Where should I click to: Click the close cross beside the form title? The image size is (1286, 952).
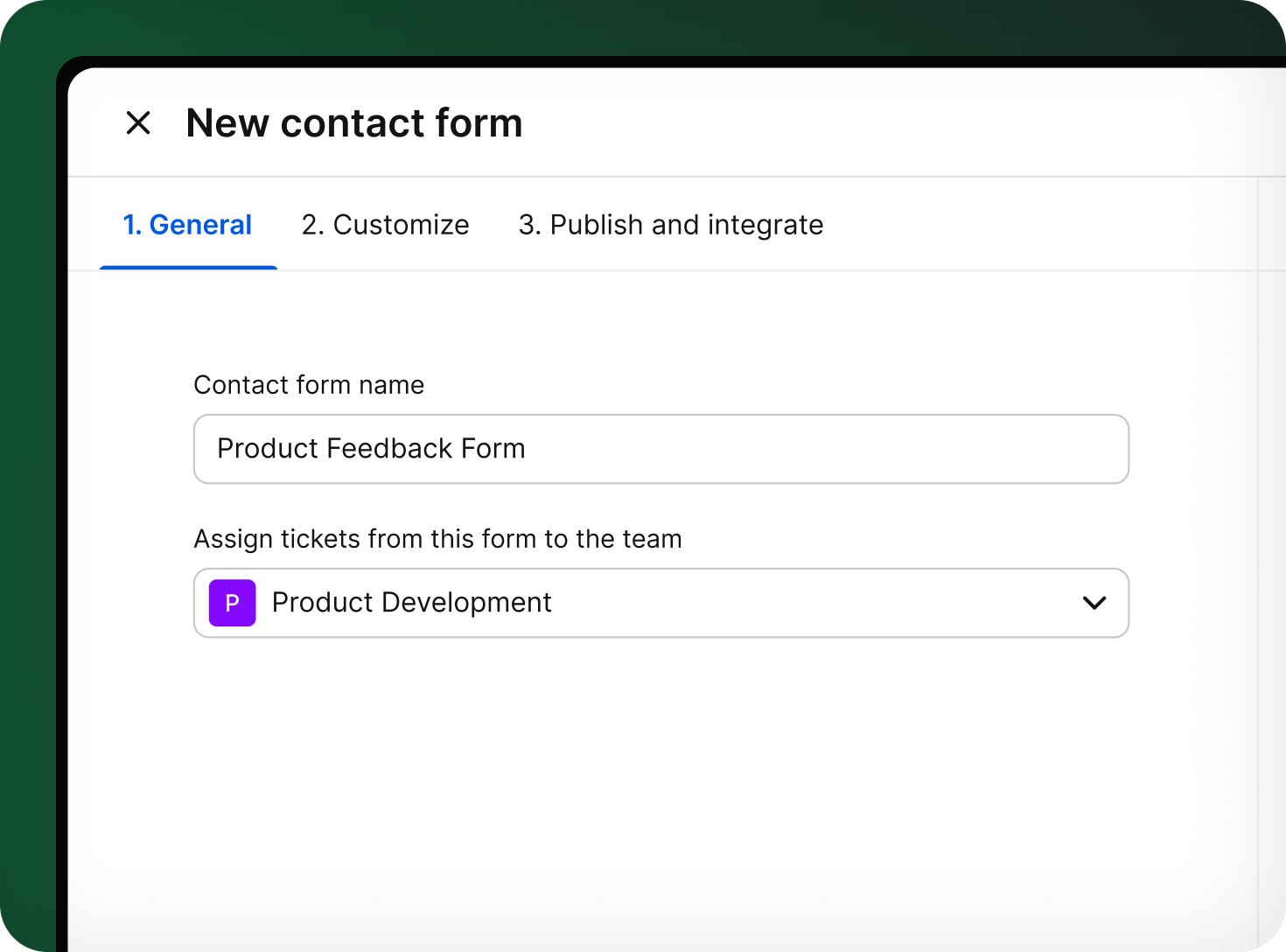click(x=138, y=123)
